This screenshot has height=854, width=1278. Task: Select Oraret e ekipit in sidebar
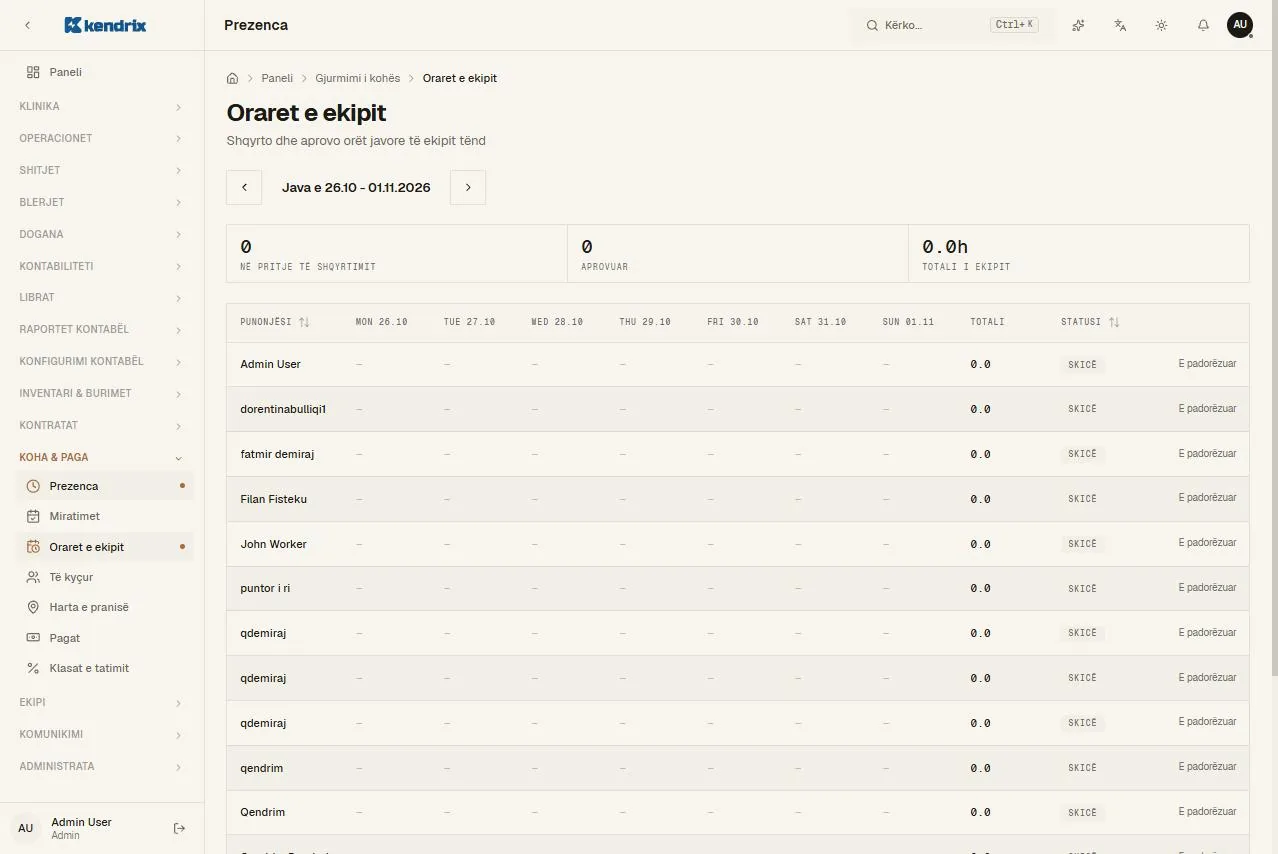point(106,547)
